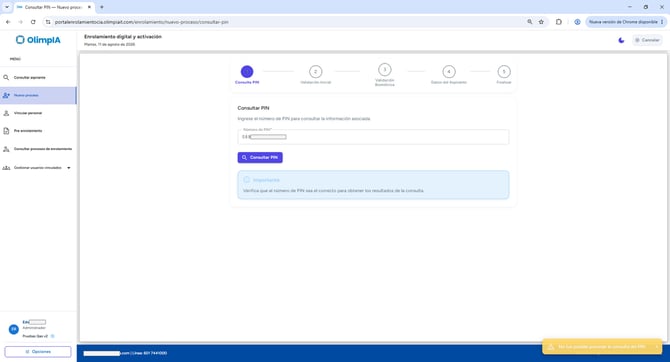Viewport: 670px width, 362px height.
Task: Click the add-user icon for Nuevo proceso
Action: click(x=6, y=95)
